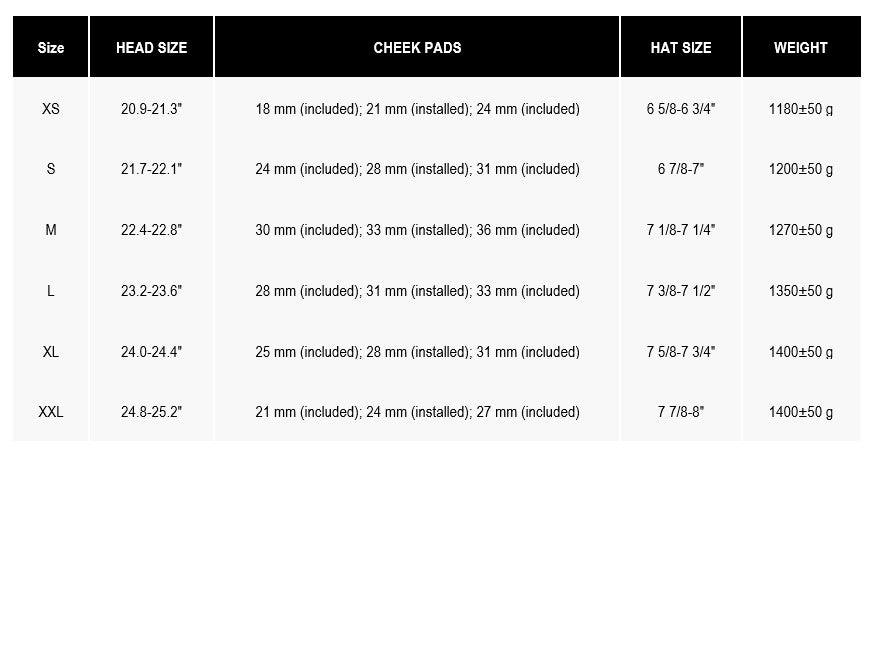Click the WEIGHT column header
Screen dimensions: 885x662
tap(801, 48)
